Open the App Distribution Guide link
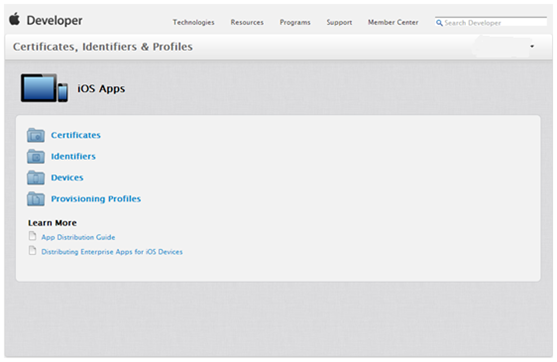 click(78, 237)
